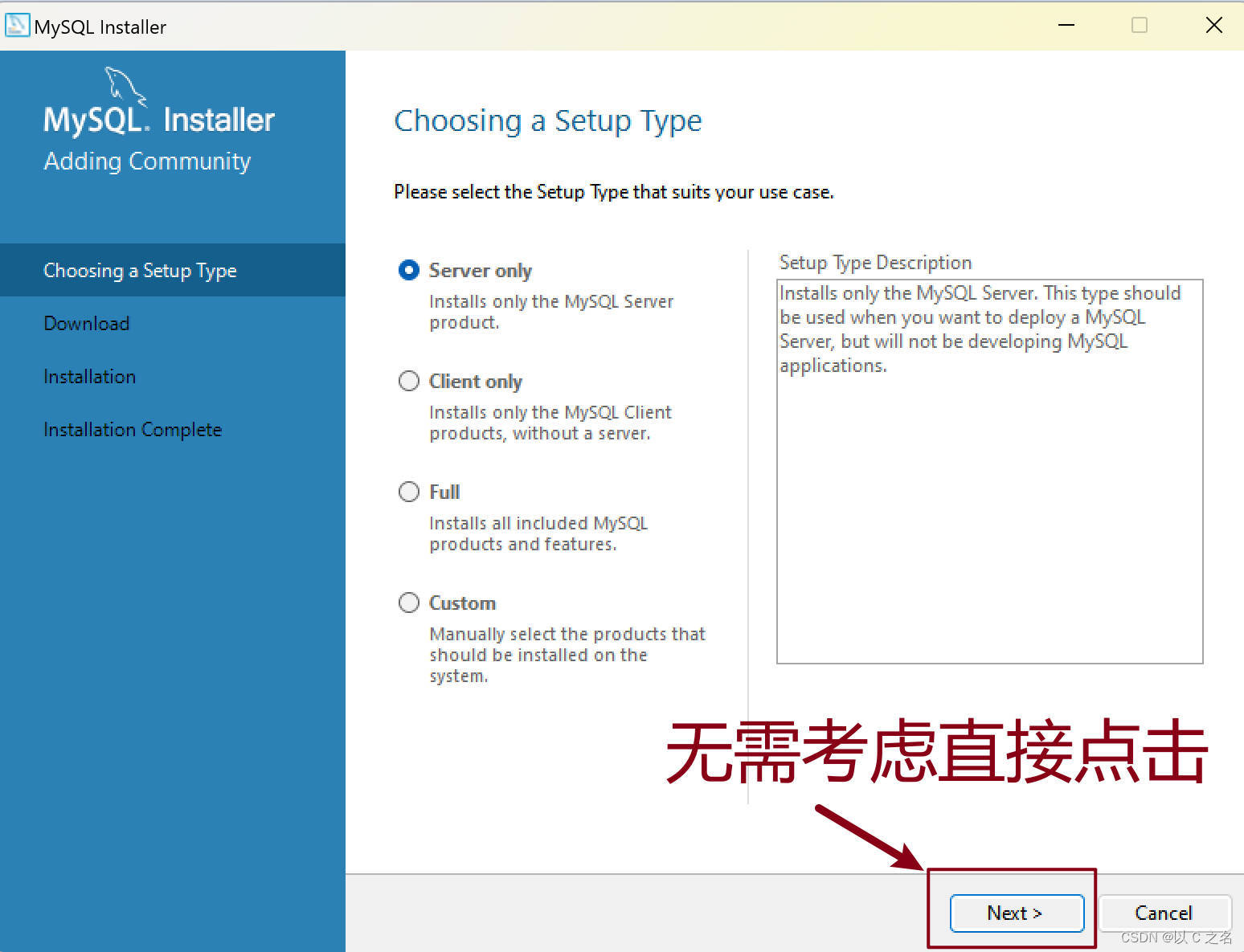Click inside the Setup Type Description box
The width and height of the screenshot is (1244, 952).
click(x=989, y=472)
